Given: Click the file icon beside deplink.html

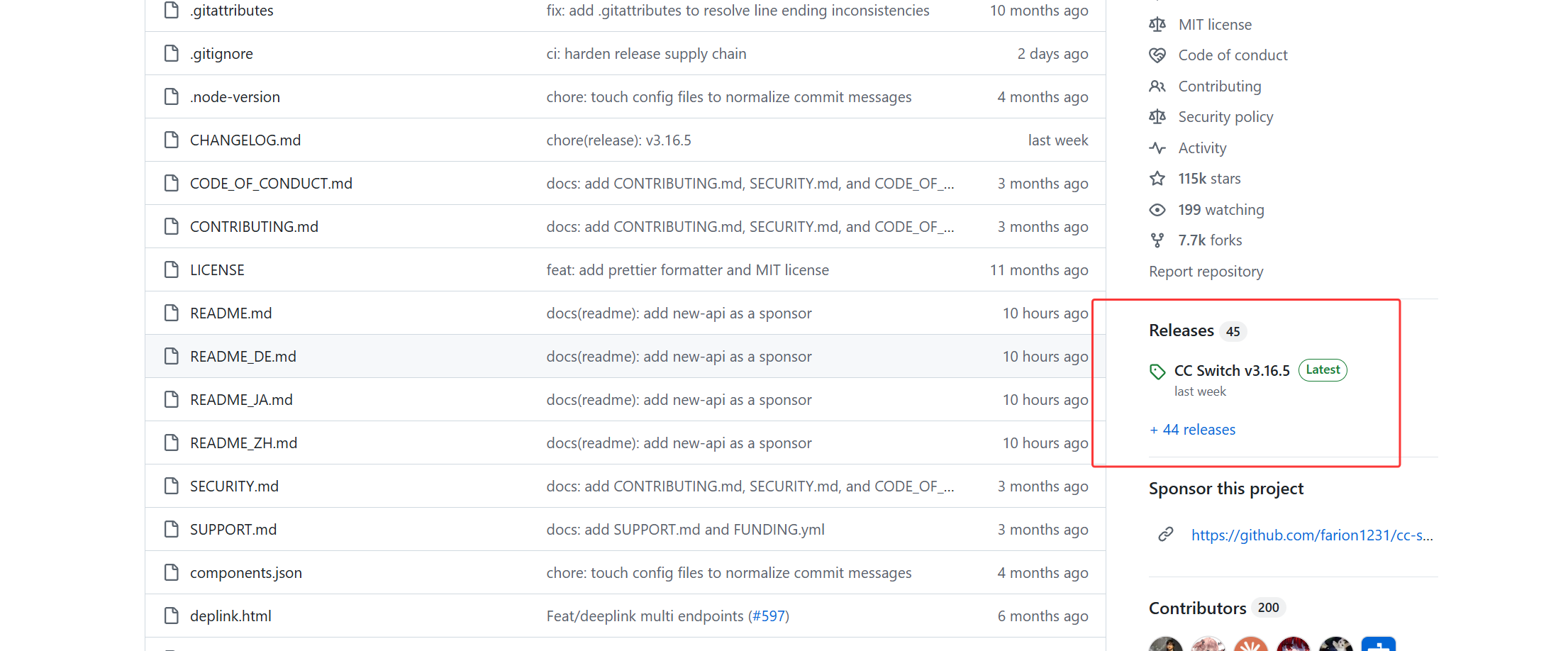Looking at the screenshot, I should point(171,616).
